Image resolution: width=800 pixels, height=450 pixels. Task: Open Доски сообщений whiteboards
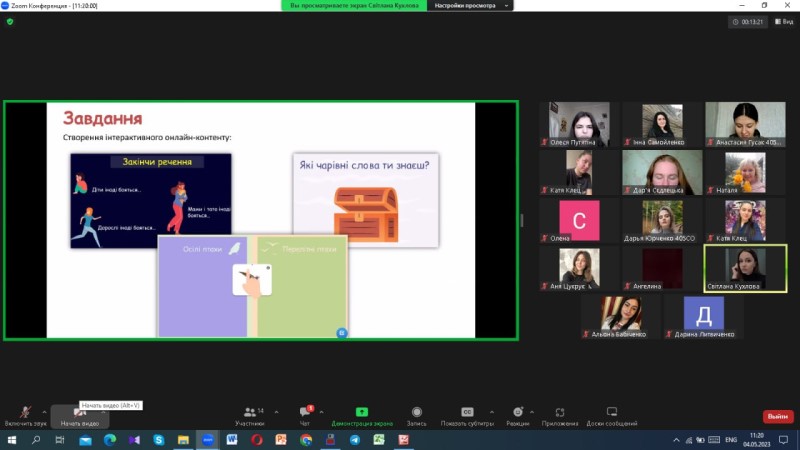[612, 416]
